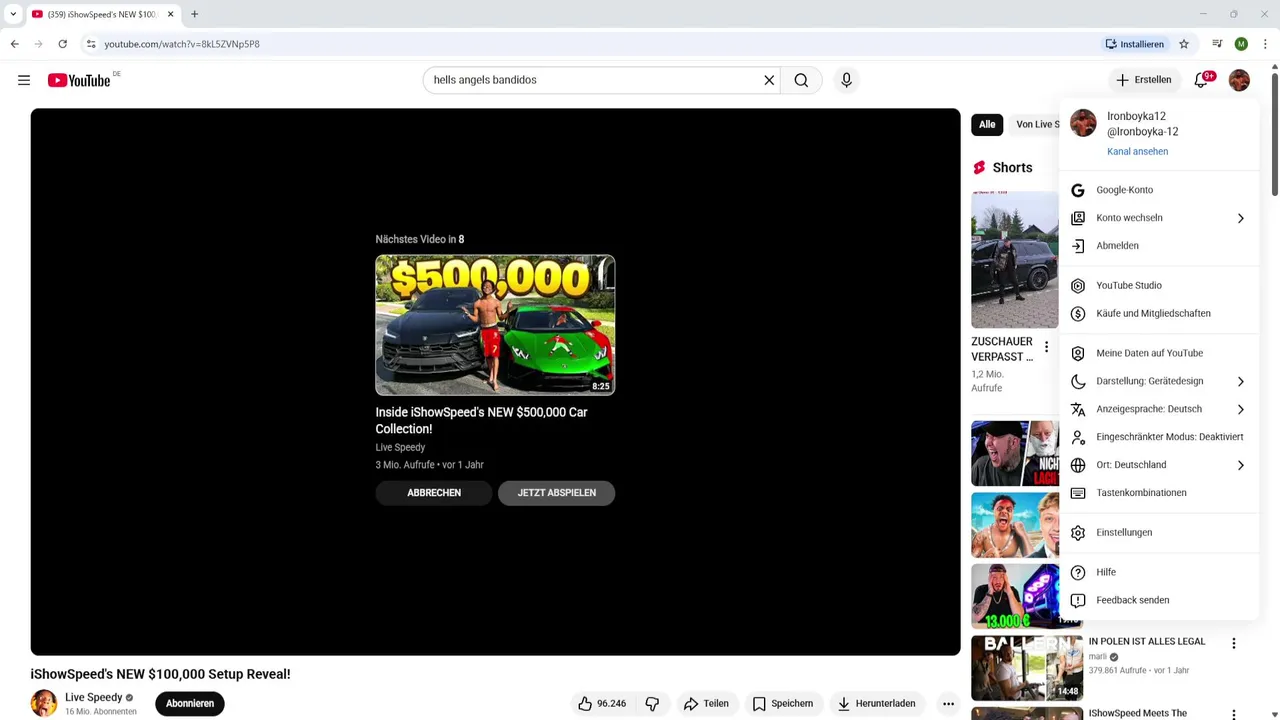The width and height of the screenshot is (1280, 720).
Task: Click the Teilen share button
Action: click(706, 703)
